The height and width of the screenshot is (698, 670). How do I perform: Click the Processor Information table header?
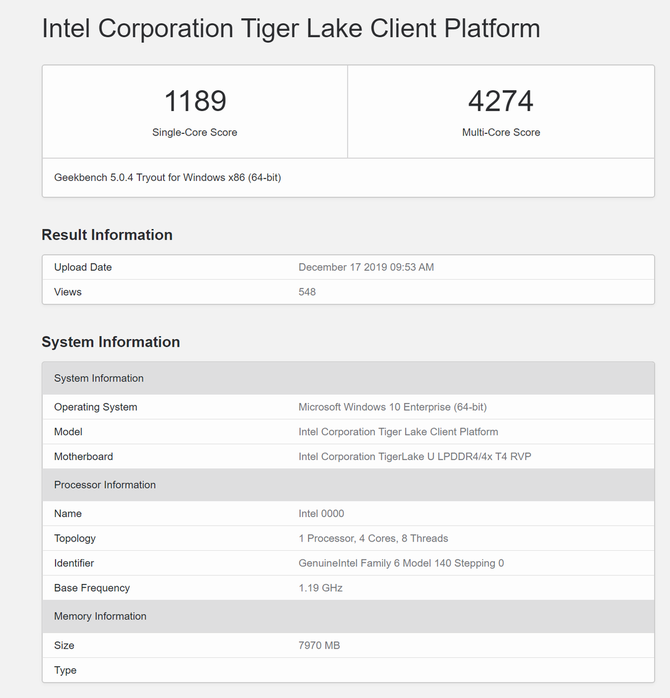click(x=348, y=485)
